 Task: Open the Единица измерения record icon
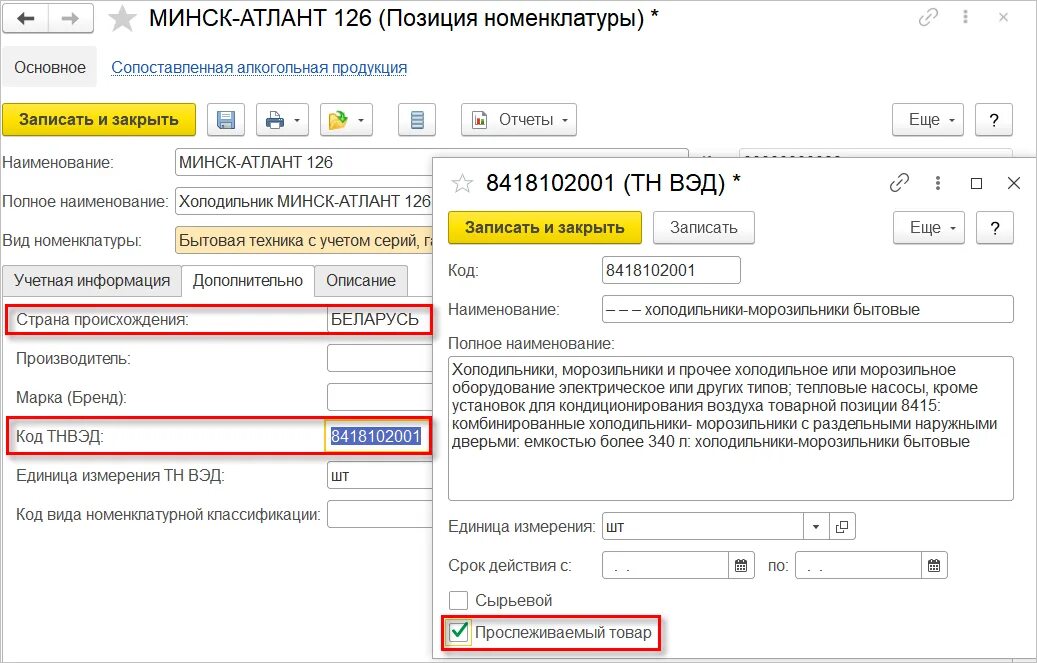pyautogui.click(x=841, y=527)
